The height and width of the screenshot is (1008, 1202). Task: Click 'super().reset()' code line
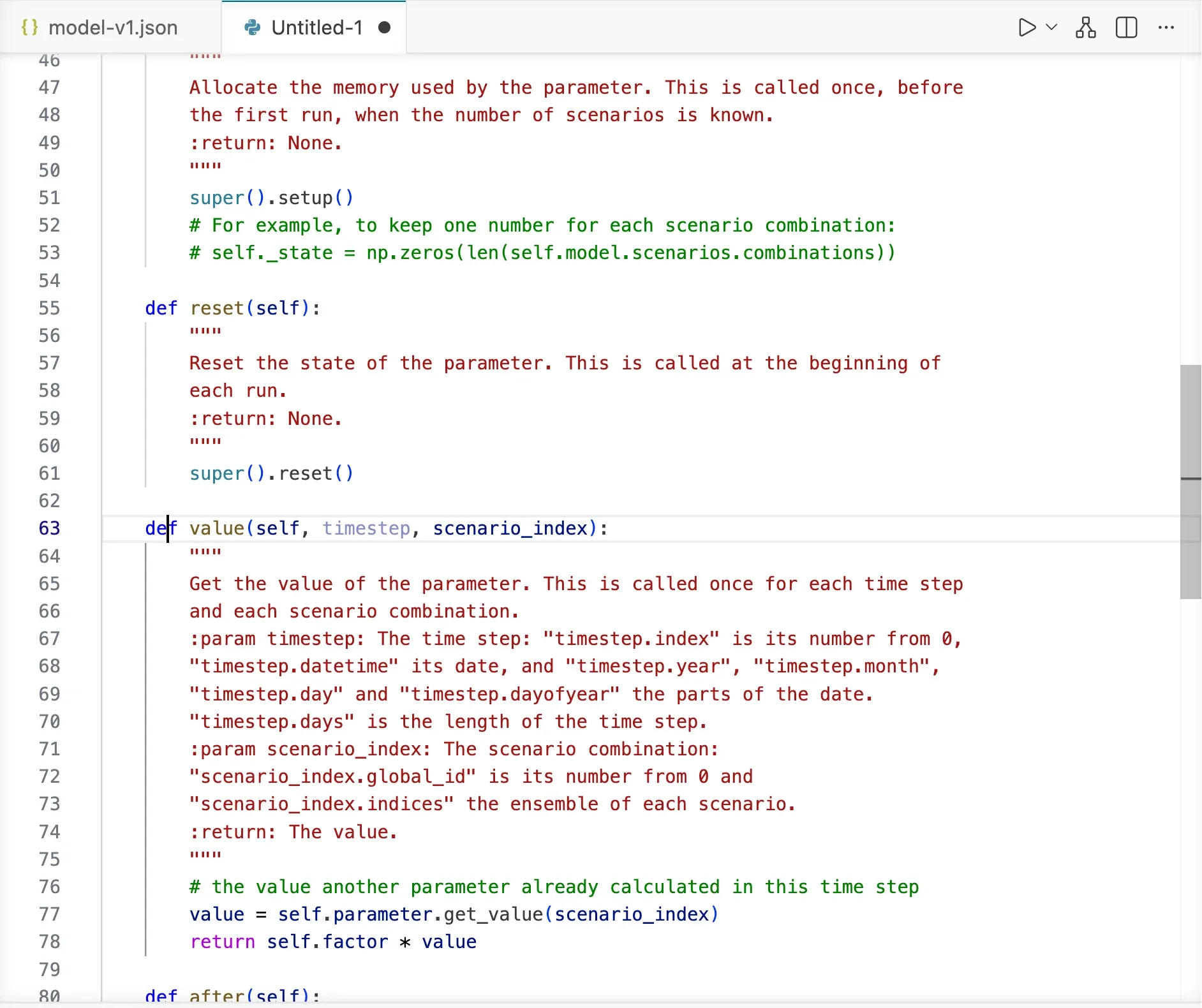point(271,473)
